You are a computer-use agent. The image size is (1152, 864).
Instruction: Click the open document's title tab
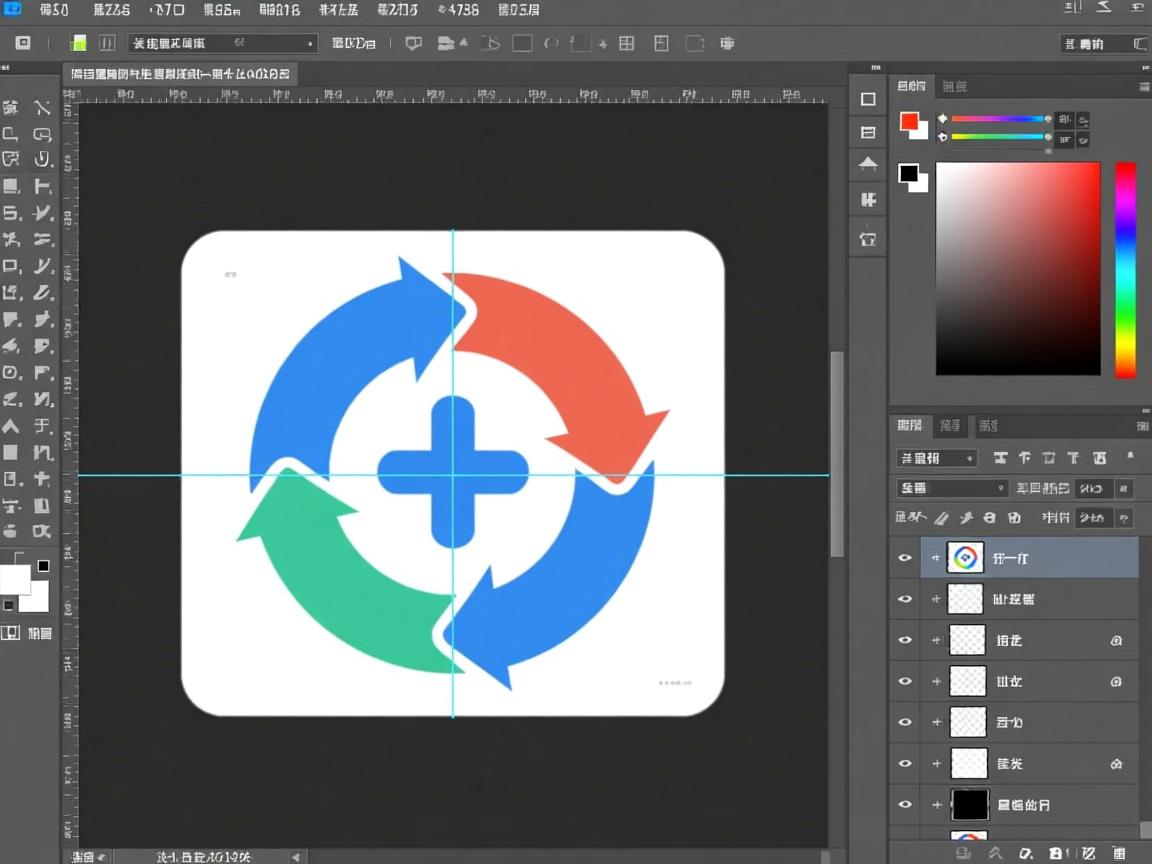point(180,74)
